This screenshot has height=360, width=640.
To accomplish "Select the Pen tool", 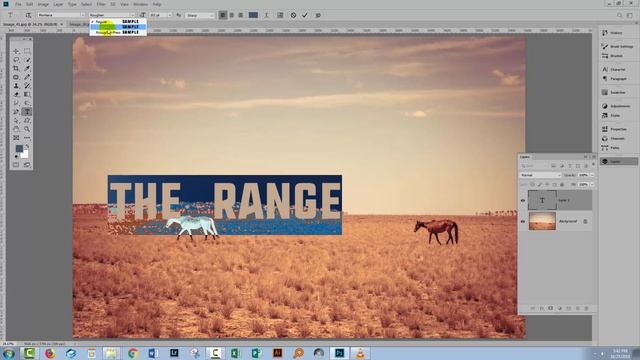I will pos(16,111).
